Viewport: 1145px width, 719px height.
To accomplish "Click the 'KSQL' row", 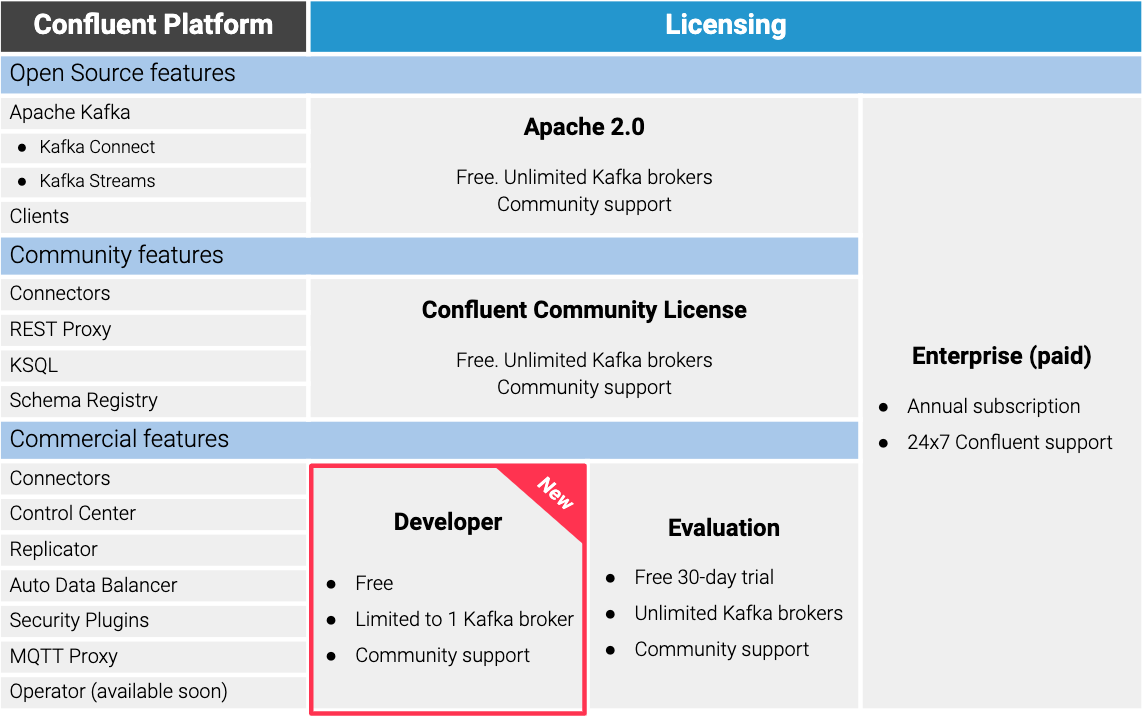I will [x=153, y=365].
